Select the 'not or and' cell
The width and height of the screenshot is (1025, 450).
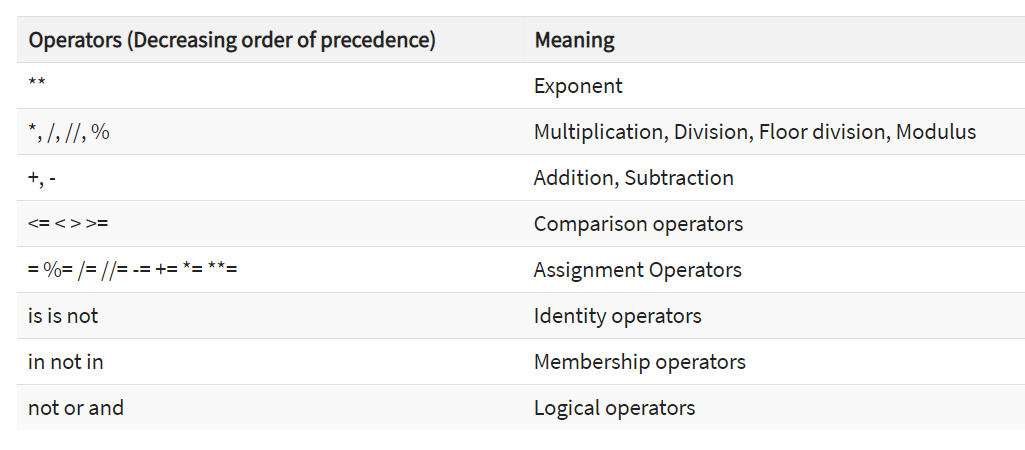(x=76, y=408)
